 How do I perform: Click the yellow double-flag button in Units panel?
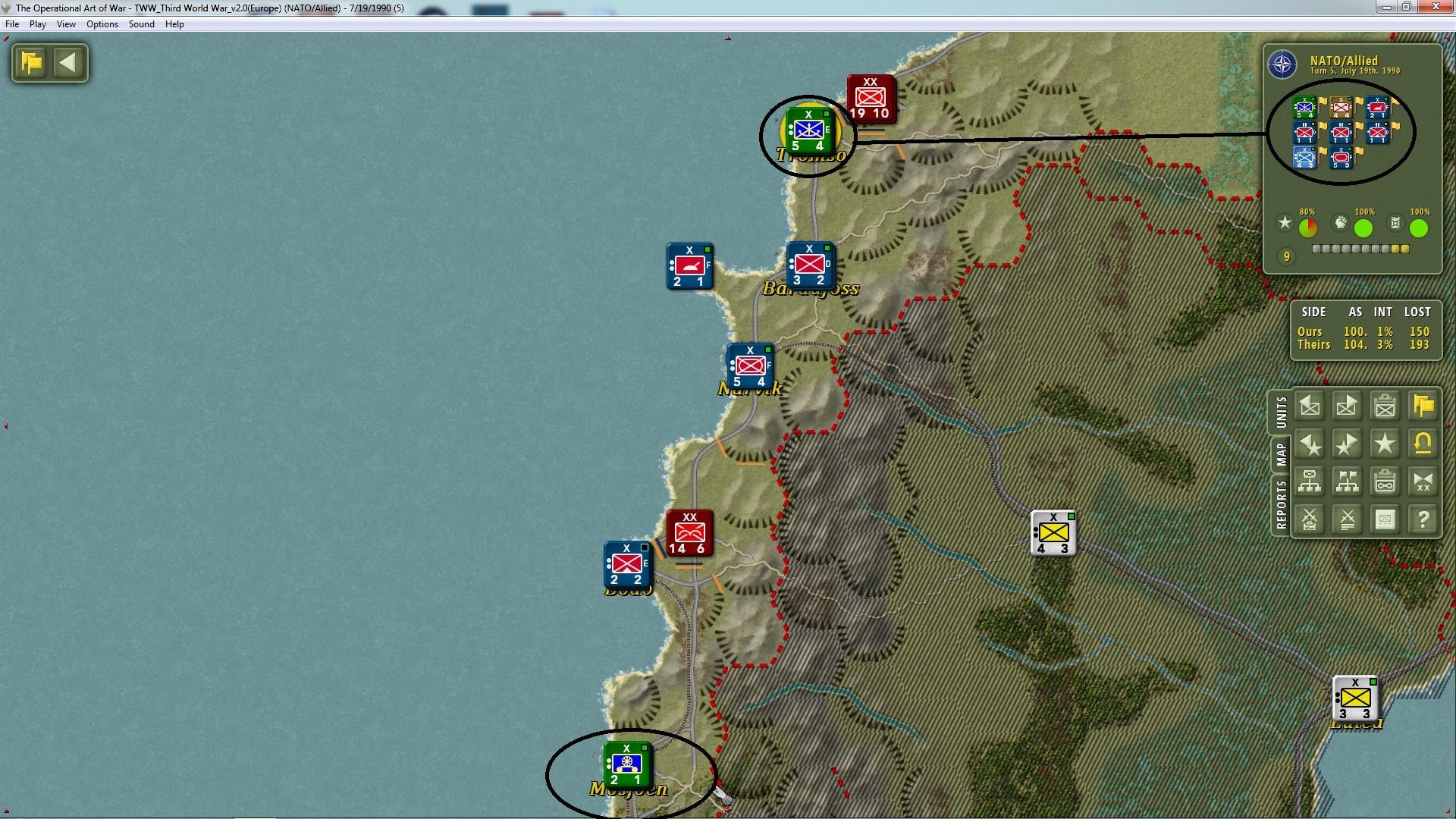click(x=1423, y=406)
